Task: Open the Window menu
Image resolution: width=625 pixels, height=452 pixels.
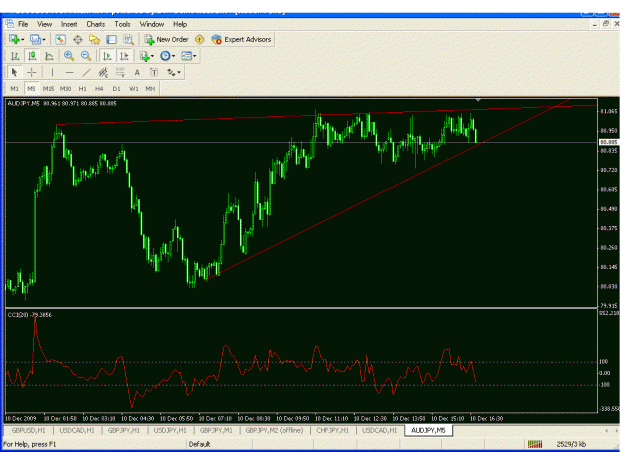Action: tap(152, 24)
